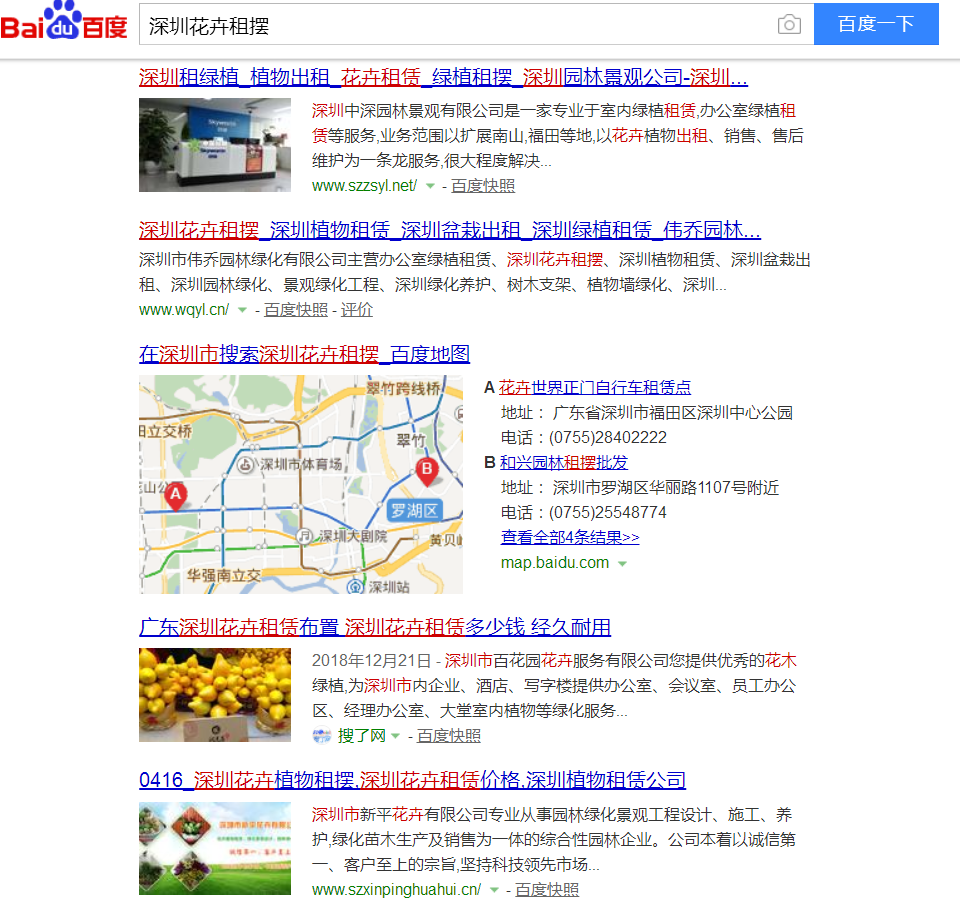Click the www.szxinpinghuahui.cn/ URL
This screenshot has height=911, width=960.
pyautogui.click(x=397, y=890)
